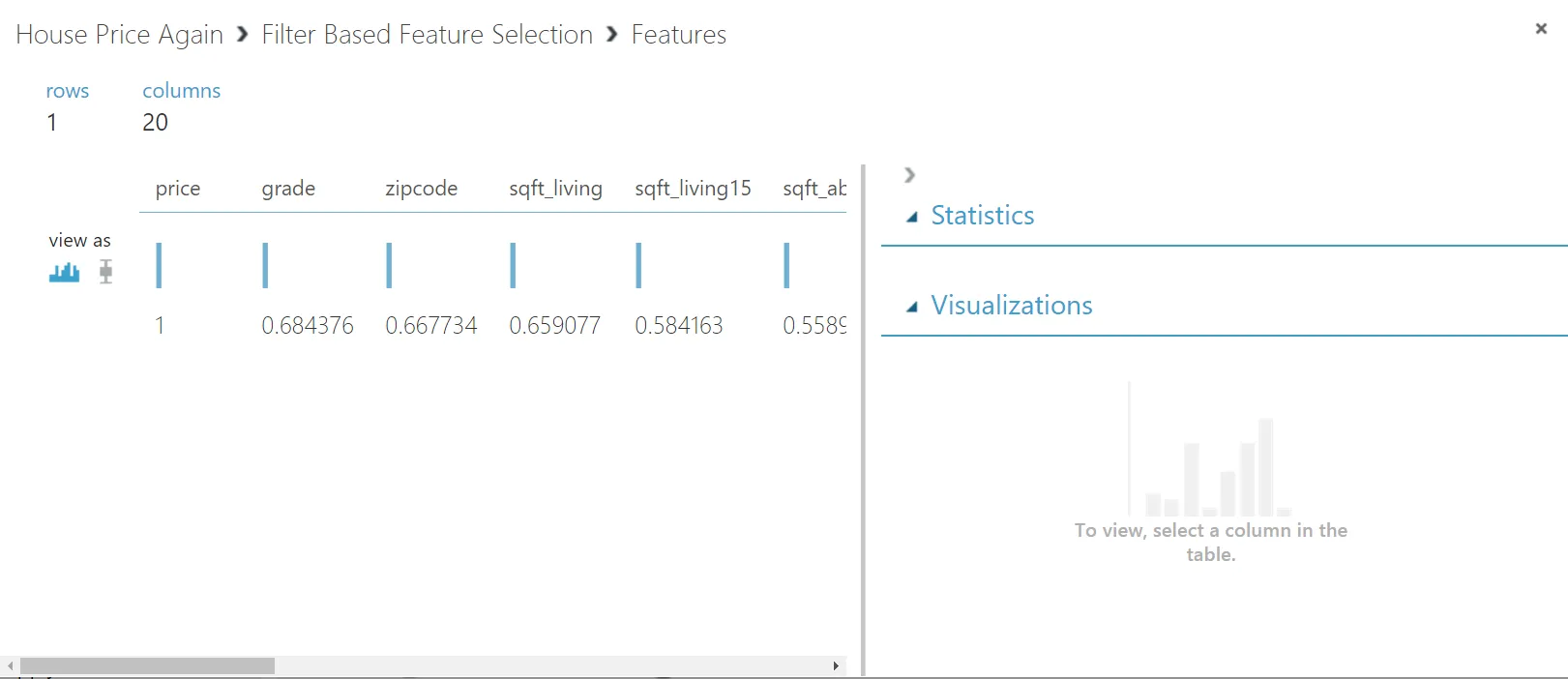
Task: Click the House Price Again breadcrumb
Action: pos(120,35)
